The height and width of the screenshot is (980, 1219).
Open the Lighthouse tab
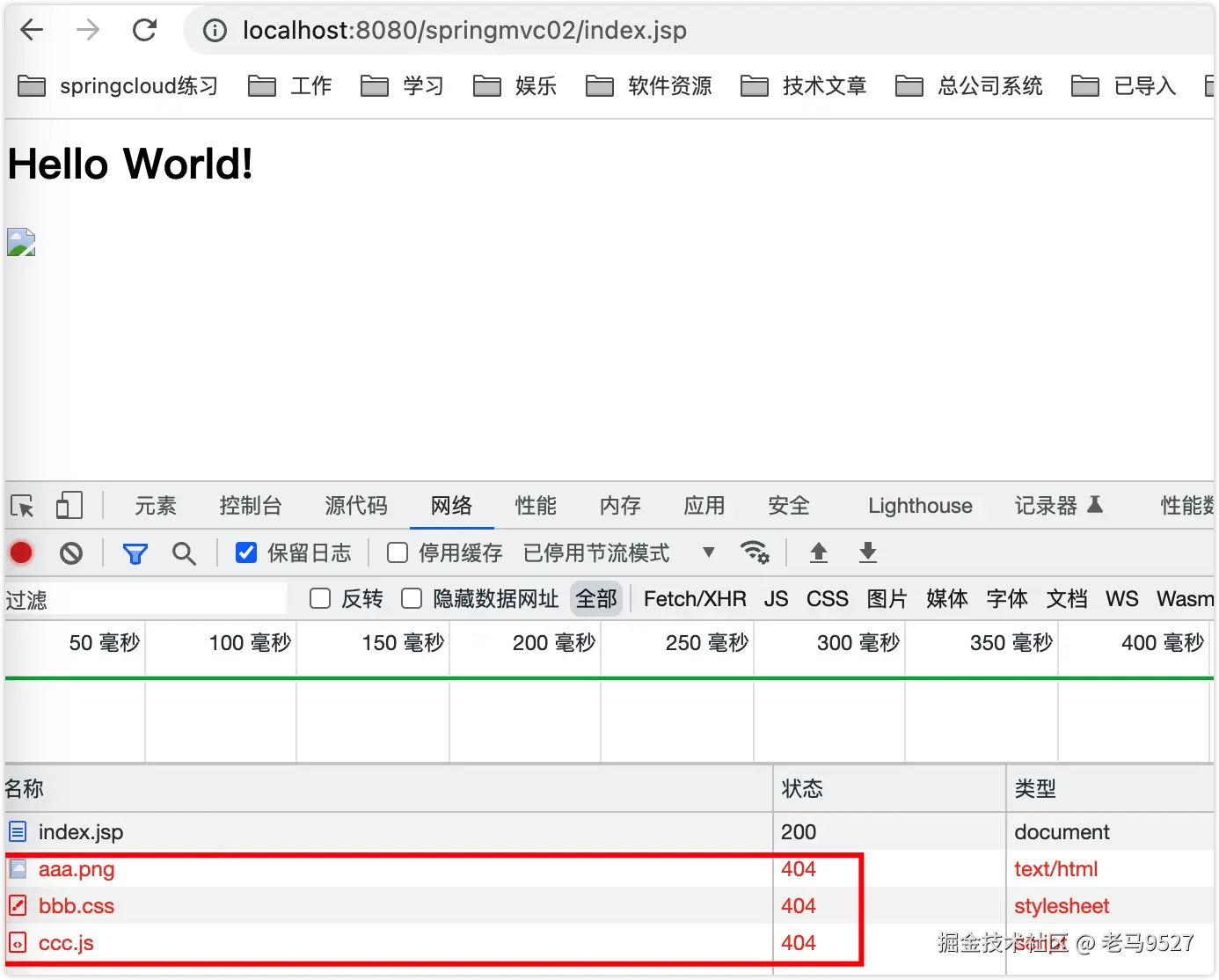click(x=920, y=506)
